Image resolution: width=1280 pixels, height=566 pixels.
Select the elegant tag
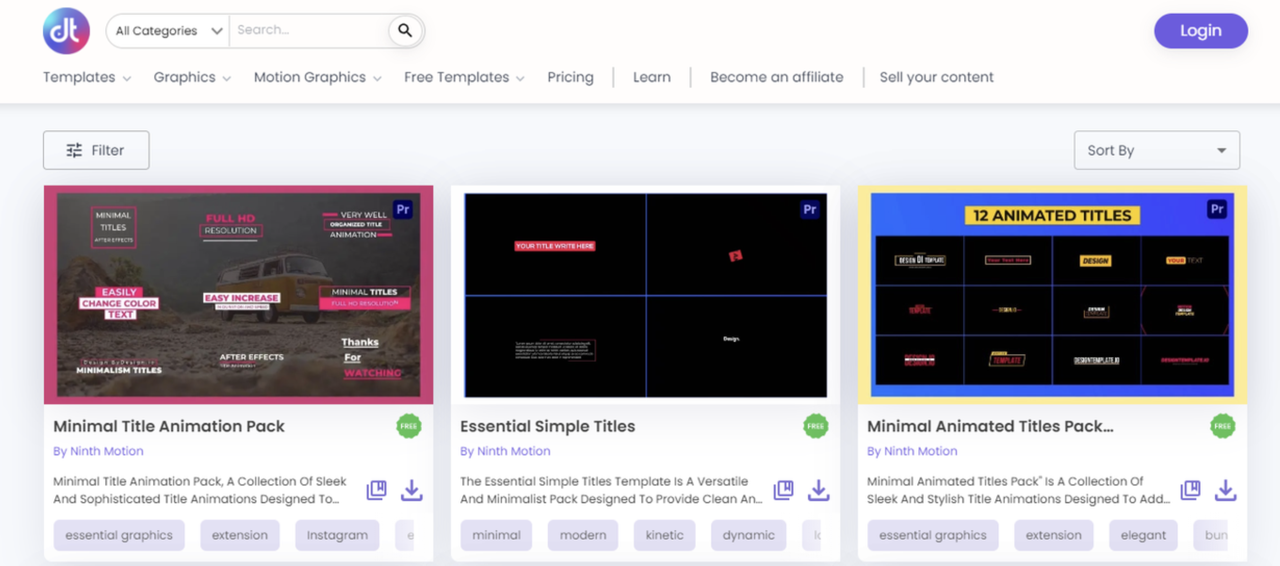(1144, 535)
